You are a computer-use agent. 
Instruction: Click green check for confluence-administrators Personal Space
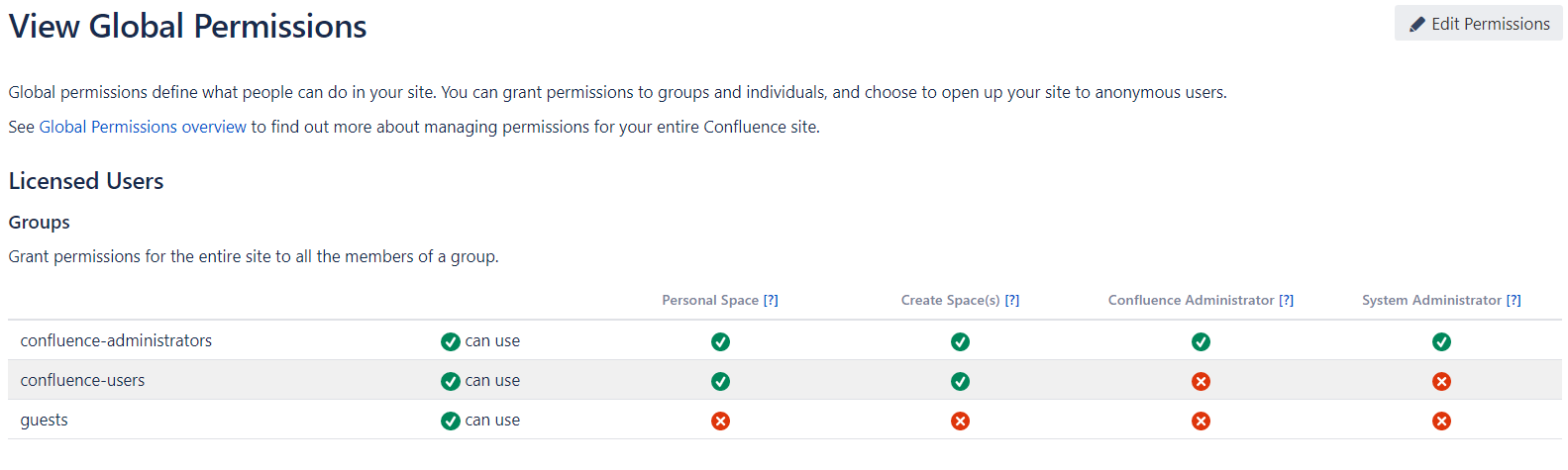click(x=720, y=341)
